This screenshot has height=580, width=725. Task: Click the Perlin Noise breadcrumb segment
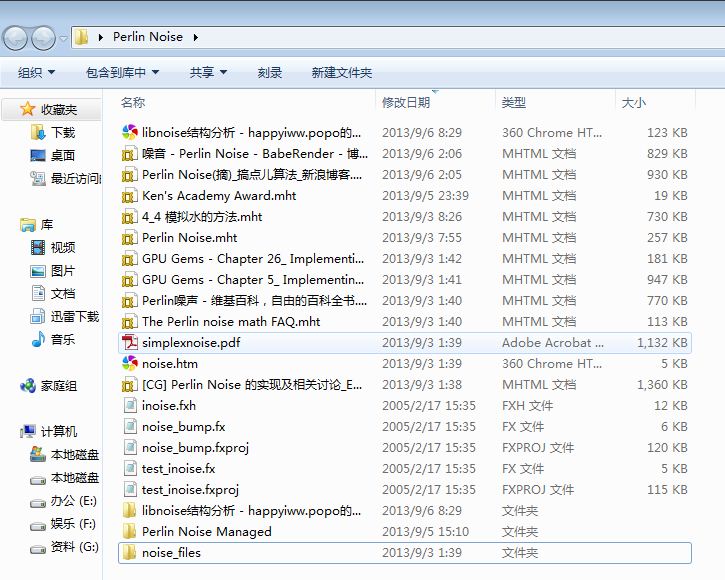click(148, 37)
